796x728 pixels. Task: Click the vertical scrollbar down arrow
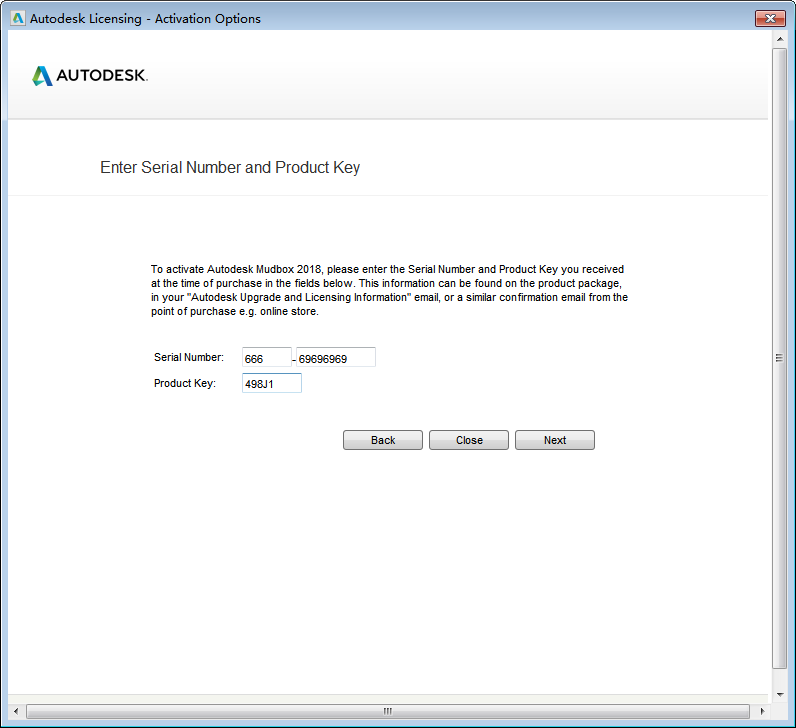coord(780,694)
